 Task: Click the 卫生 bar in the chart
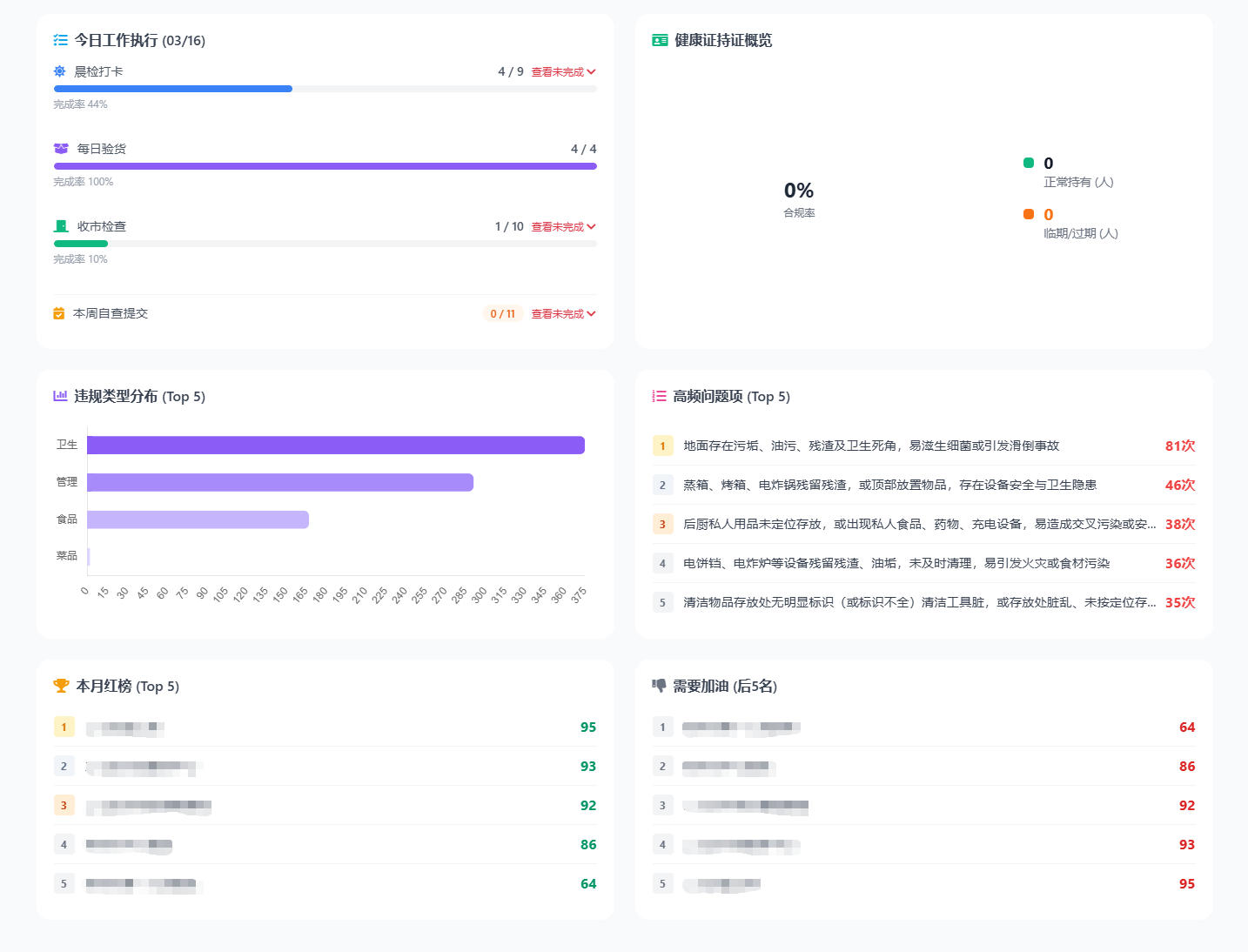tap(335, 446)
